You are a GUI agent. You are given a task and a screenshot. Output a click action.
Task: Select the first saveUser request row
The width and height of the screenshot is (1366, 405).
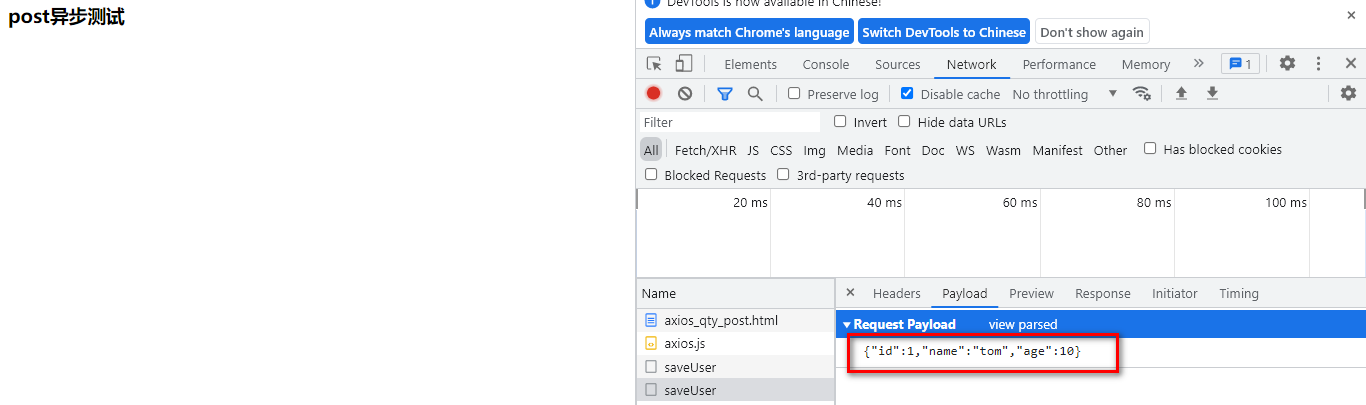[735, 367]
